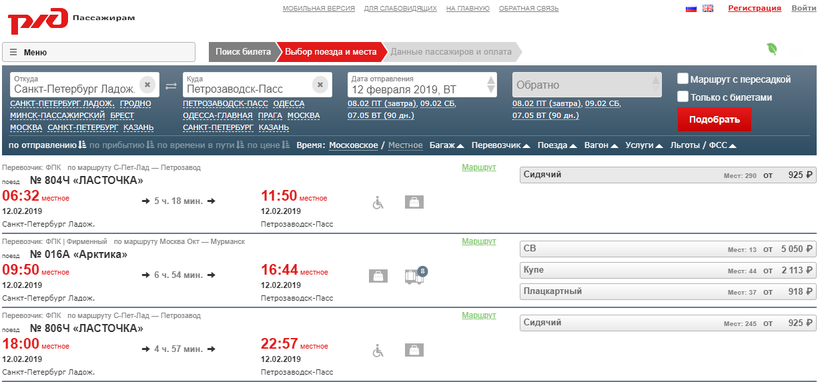Open the Меню hamburger menu
Screen dimensions: 820x382
[x=99, y=52]
